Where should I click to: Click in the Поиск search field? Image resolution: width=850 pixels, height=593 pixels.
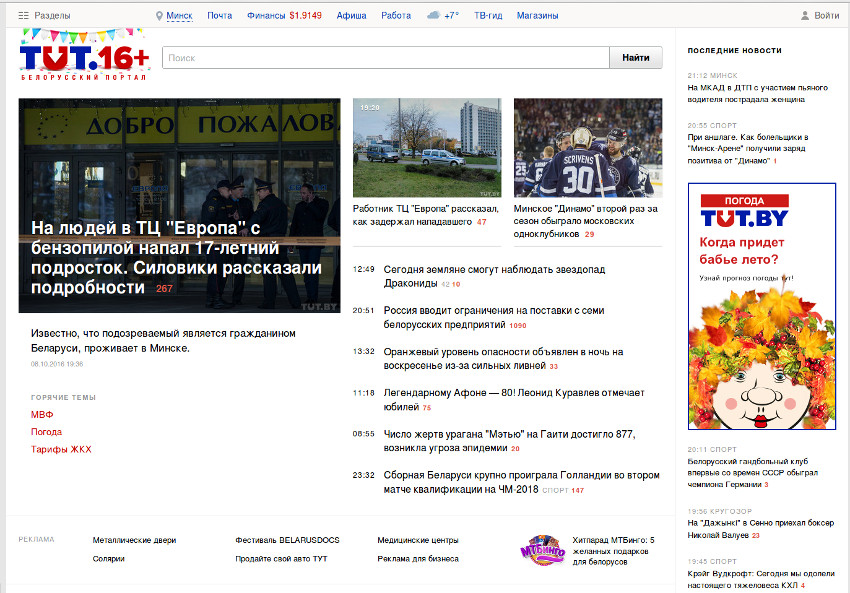tap(385, 58)
